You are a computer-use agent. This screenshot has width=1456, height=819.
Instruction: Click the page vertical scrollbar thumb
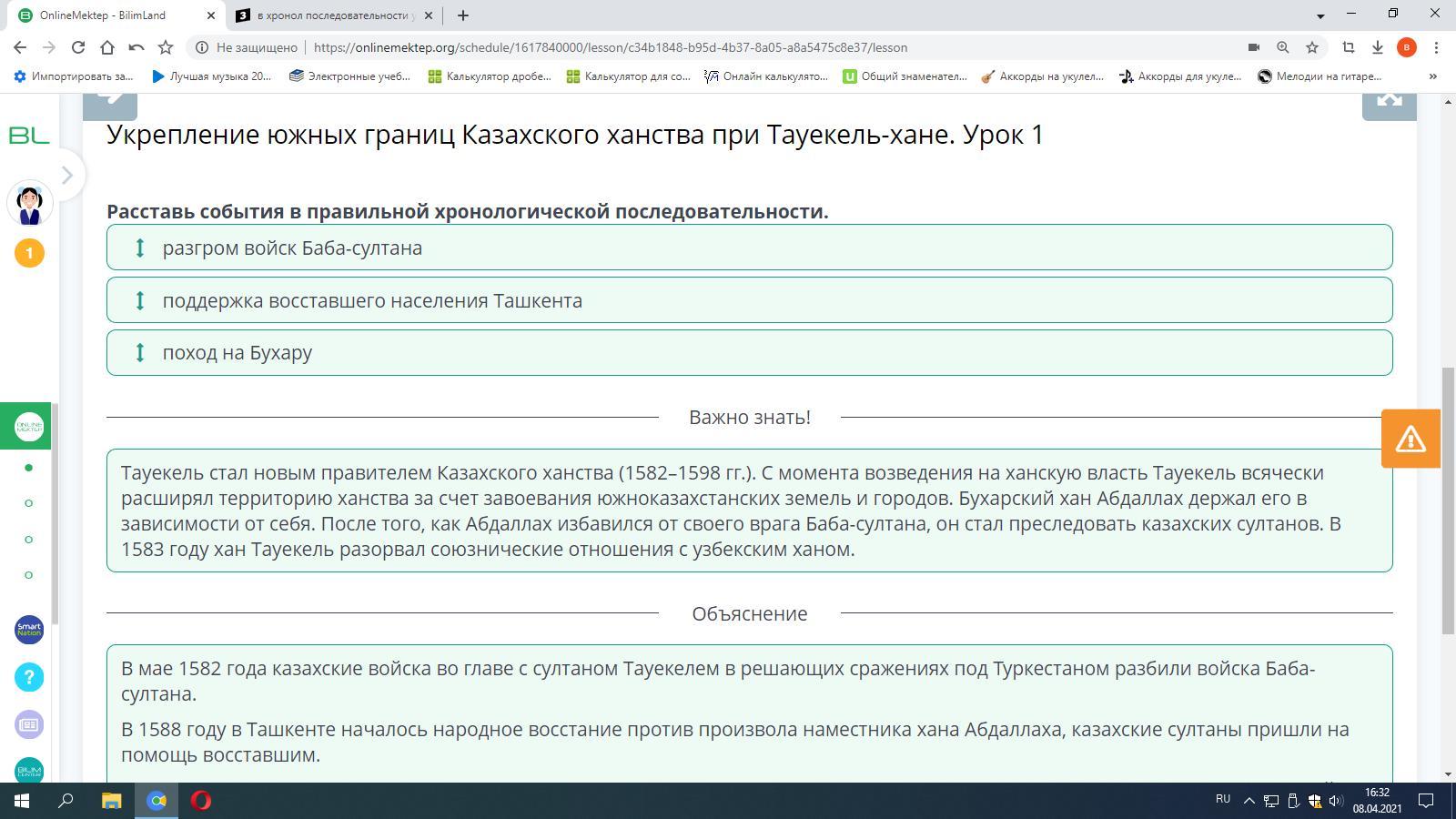1448,500
